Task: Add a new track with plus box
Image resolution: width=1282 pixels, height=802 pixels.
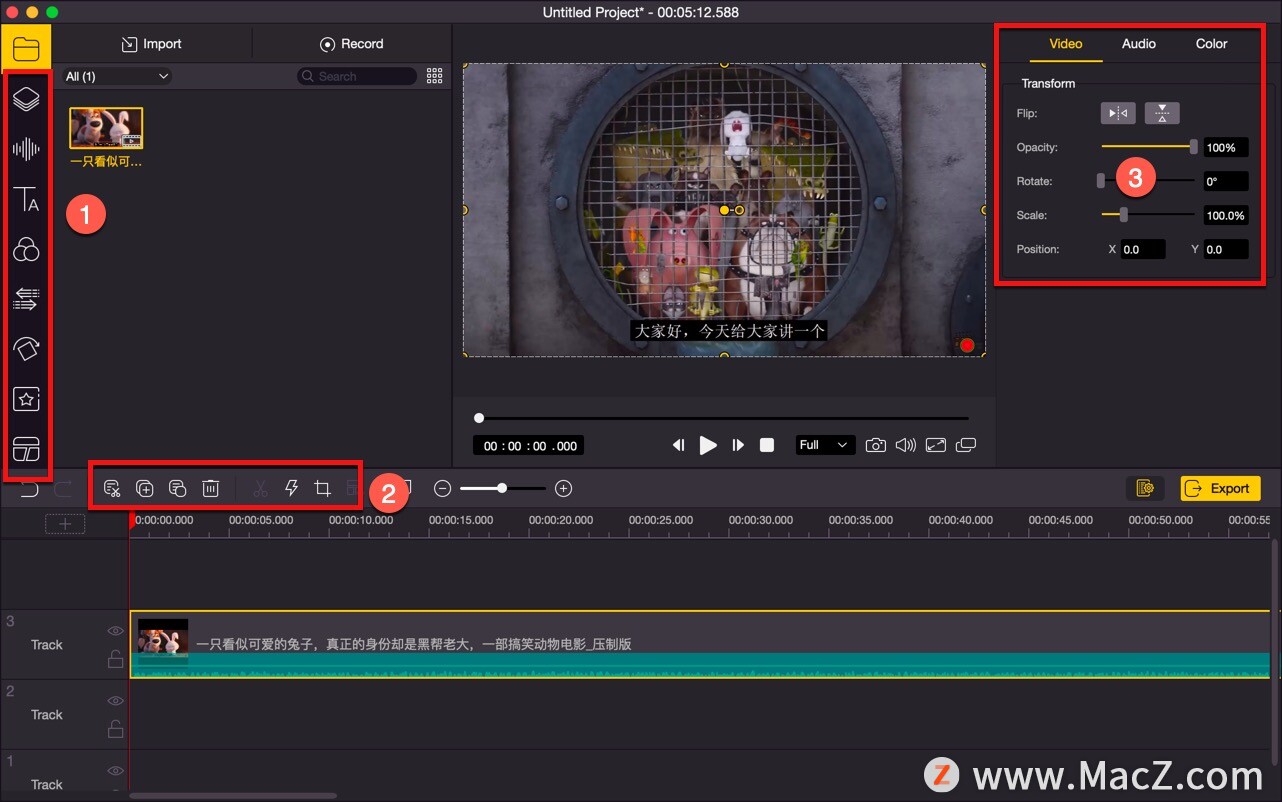Action: pos(65,524)
